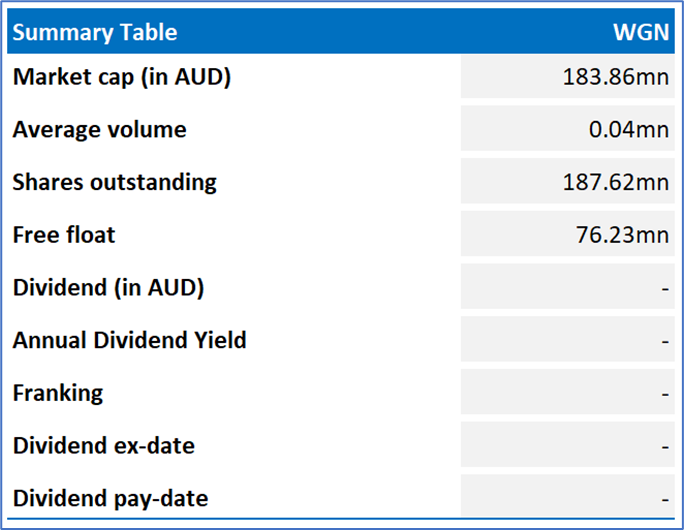This screenshot has width=684, height=530.
Task: Click the Annual Dividend Yield label
Action: 130,341
